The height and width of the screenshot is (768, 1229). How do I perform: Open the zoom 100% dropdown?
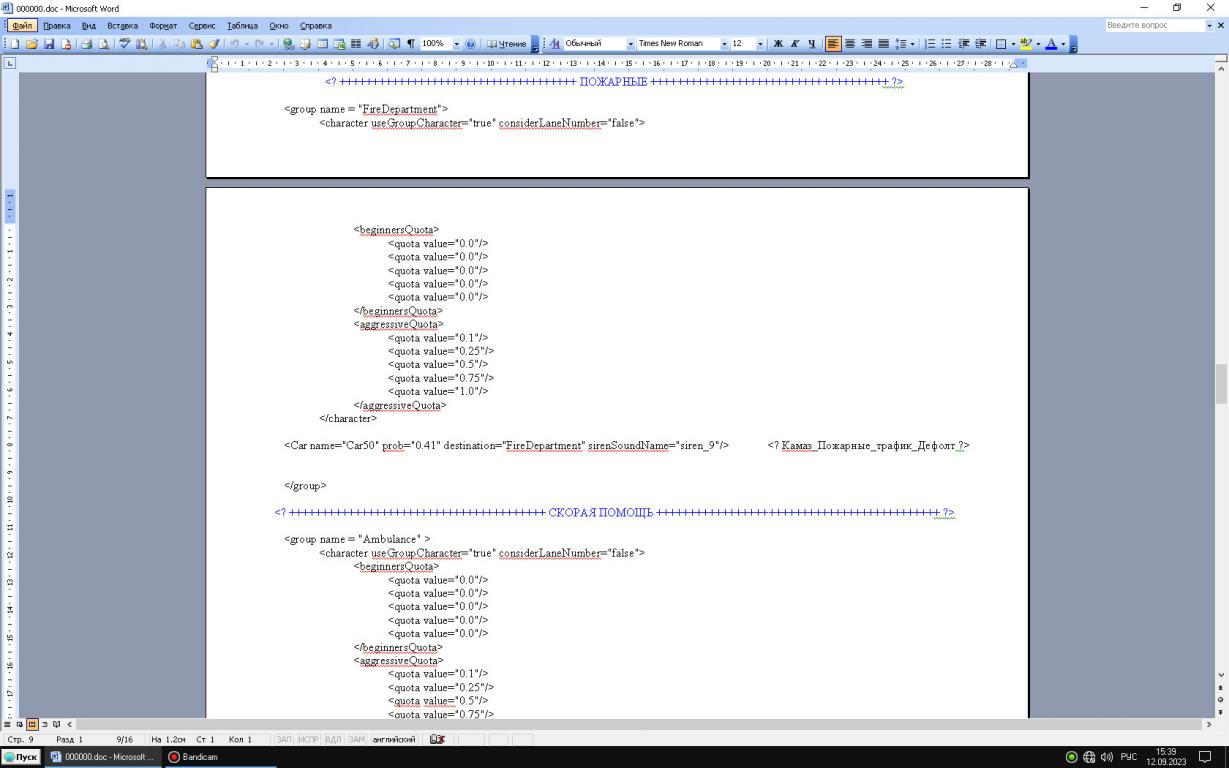tap(457, 44)
